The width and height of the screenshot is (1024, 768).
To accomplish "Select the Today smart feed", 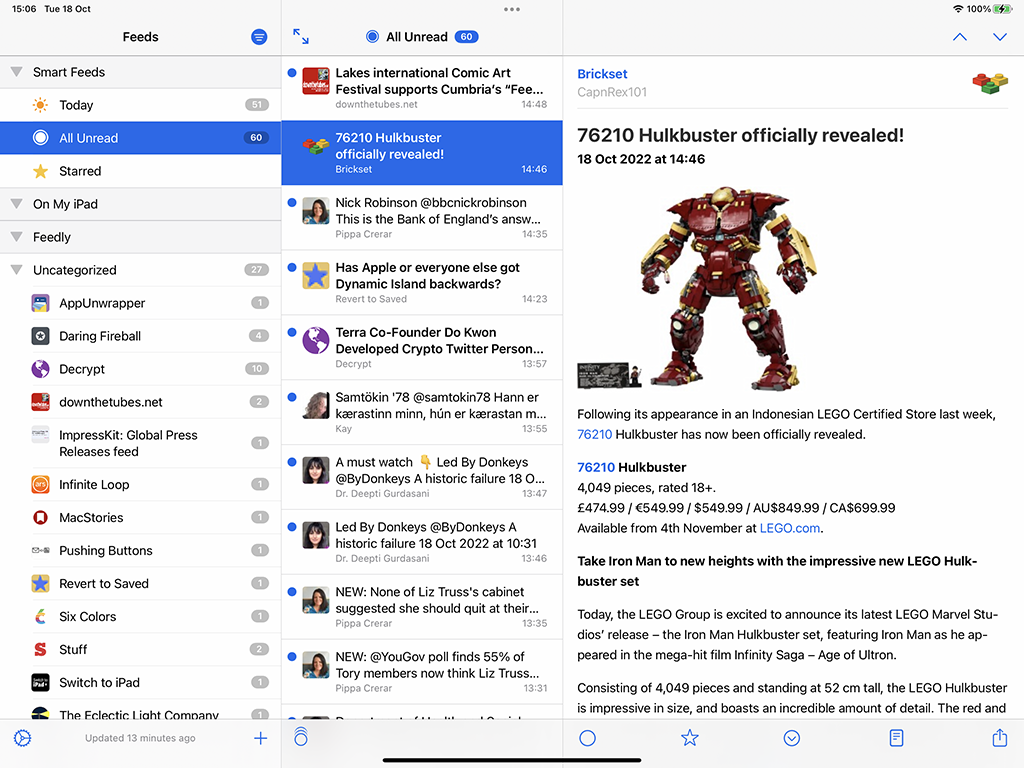I will (140, 105).
